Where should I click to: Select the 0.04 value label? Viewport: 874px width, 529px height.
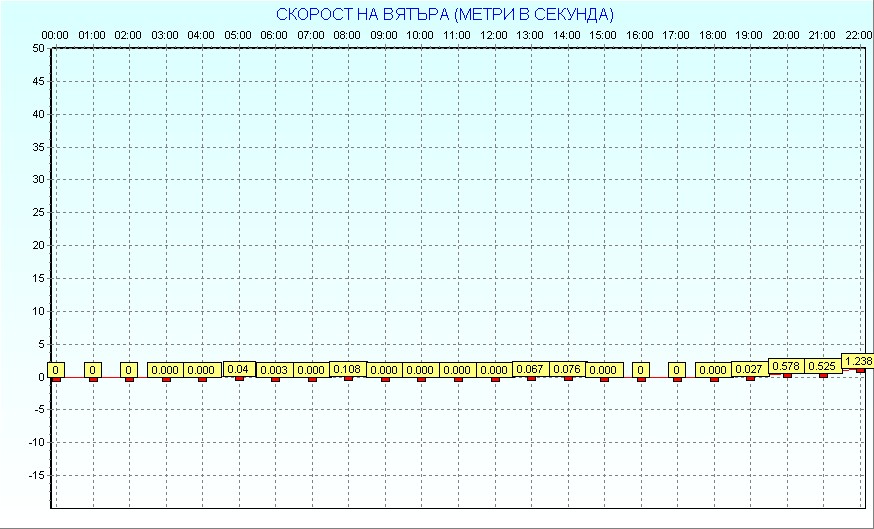pyautogui.click(x=238, y=369)
